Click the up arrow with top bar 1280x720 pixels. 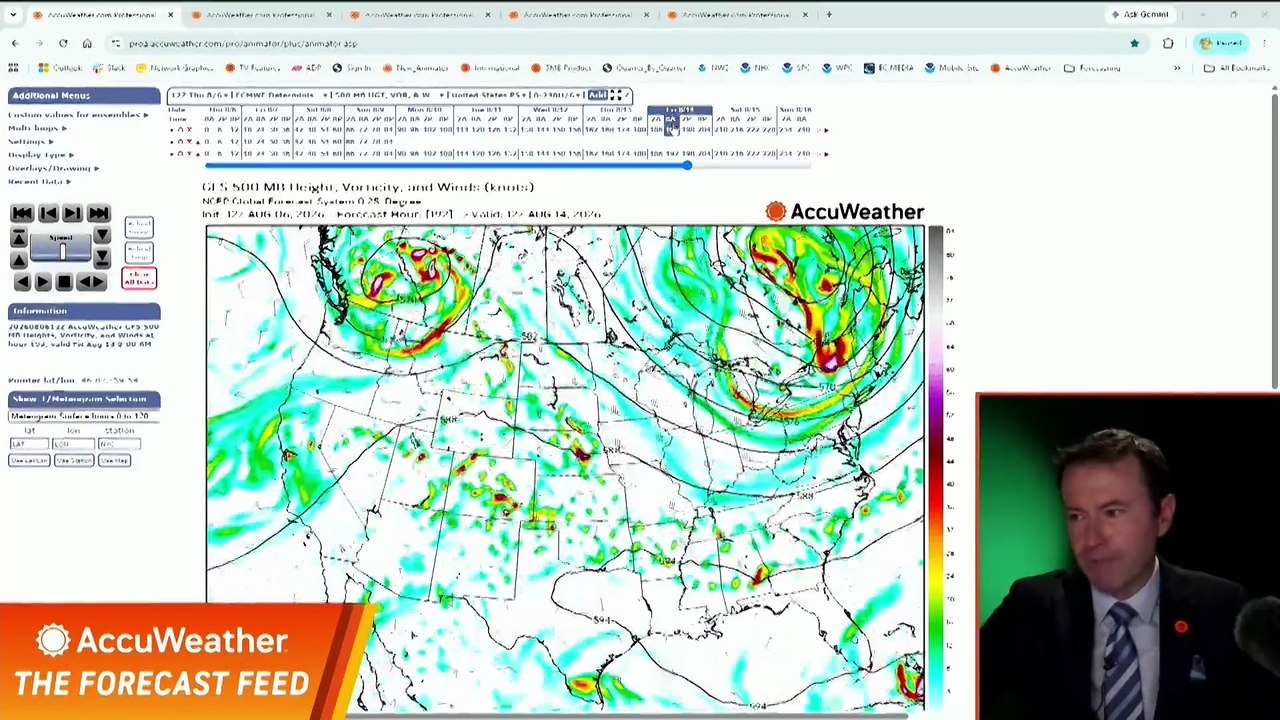pos(19,236)
